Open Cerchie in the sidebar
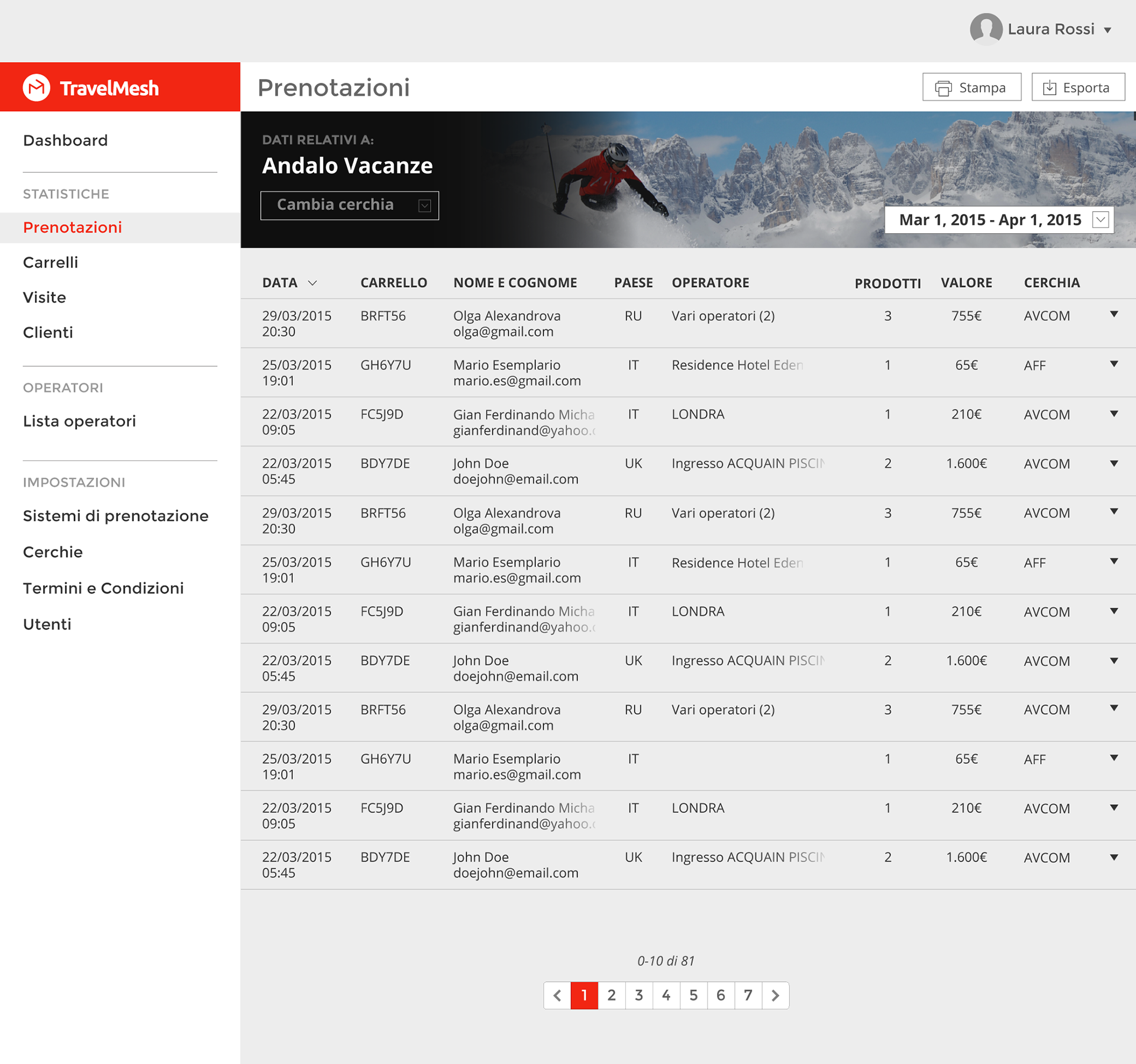The width and height of the screenshot is (1136, 1064). pyautogui.click(x=53, y=552)
